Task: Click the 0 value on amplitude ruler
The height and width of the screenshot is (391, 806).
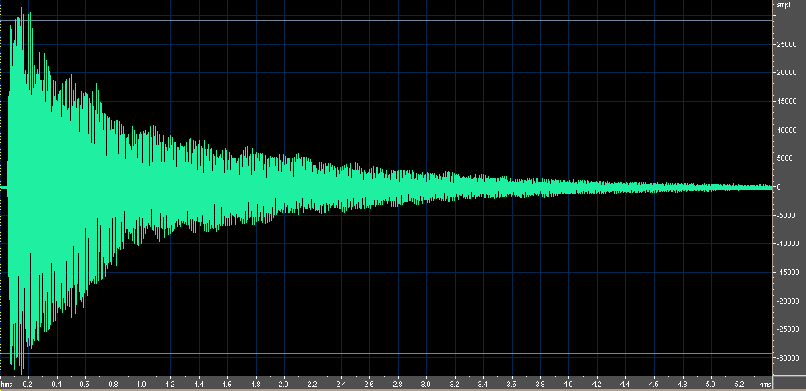Action: 779,188
